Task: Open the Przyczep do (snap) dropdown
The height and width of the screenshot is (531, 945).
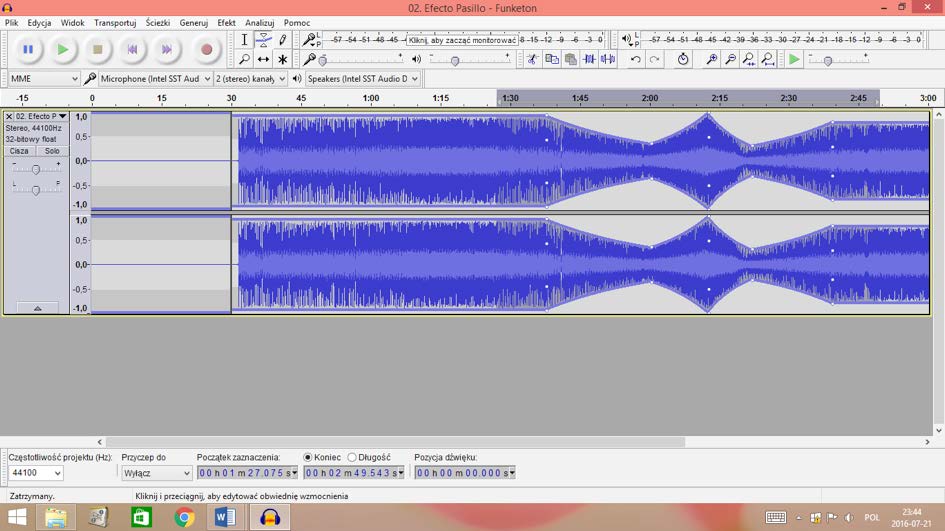Action: click(157, 473)
